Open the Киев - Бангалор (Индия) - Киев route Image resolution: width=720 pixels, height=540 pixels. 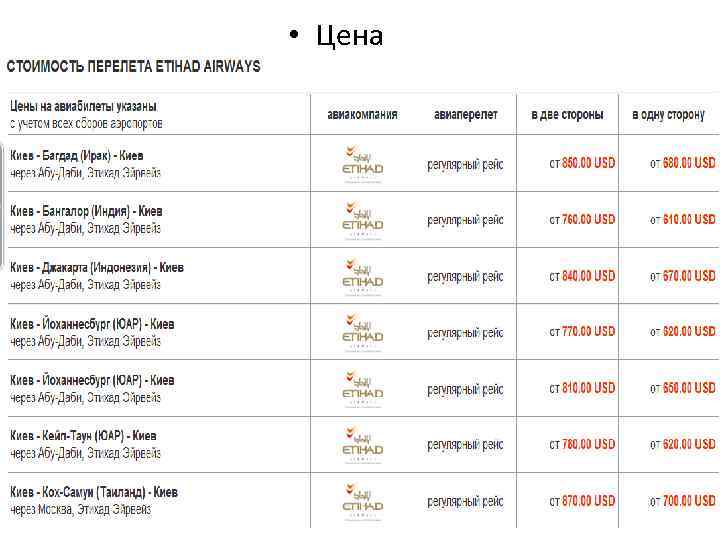[x=86, y=212]
